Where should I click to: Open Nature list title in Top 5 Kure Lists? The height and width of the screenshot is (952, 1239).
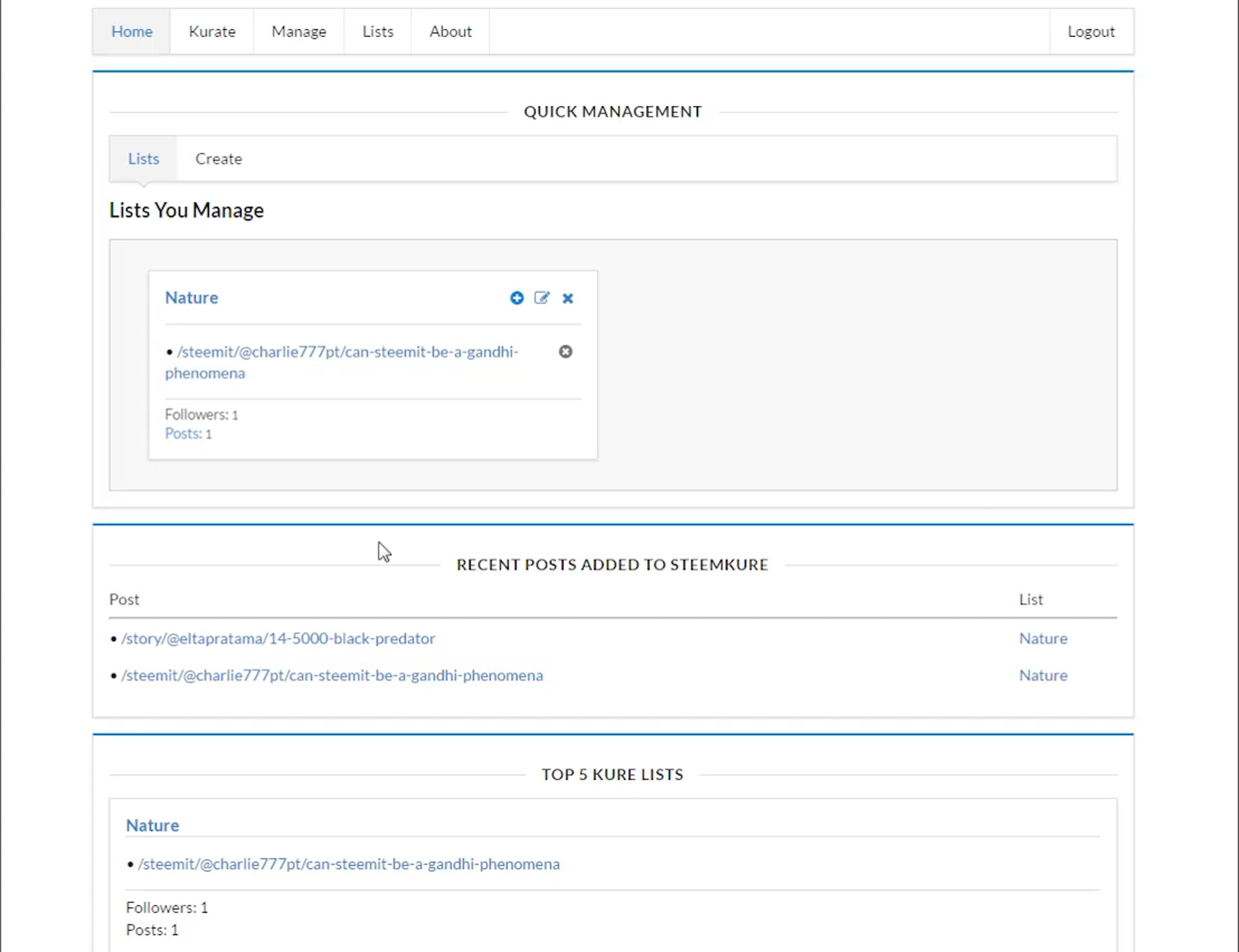click(x=152, y=826)
